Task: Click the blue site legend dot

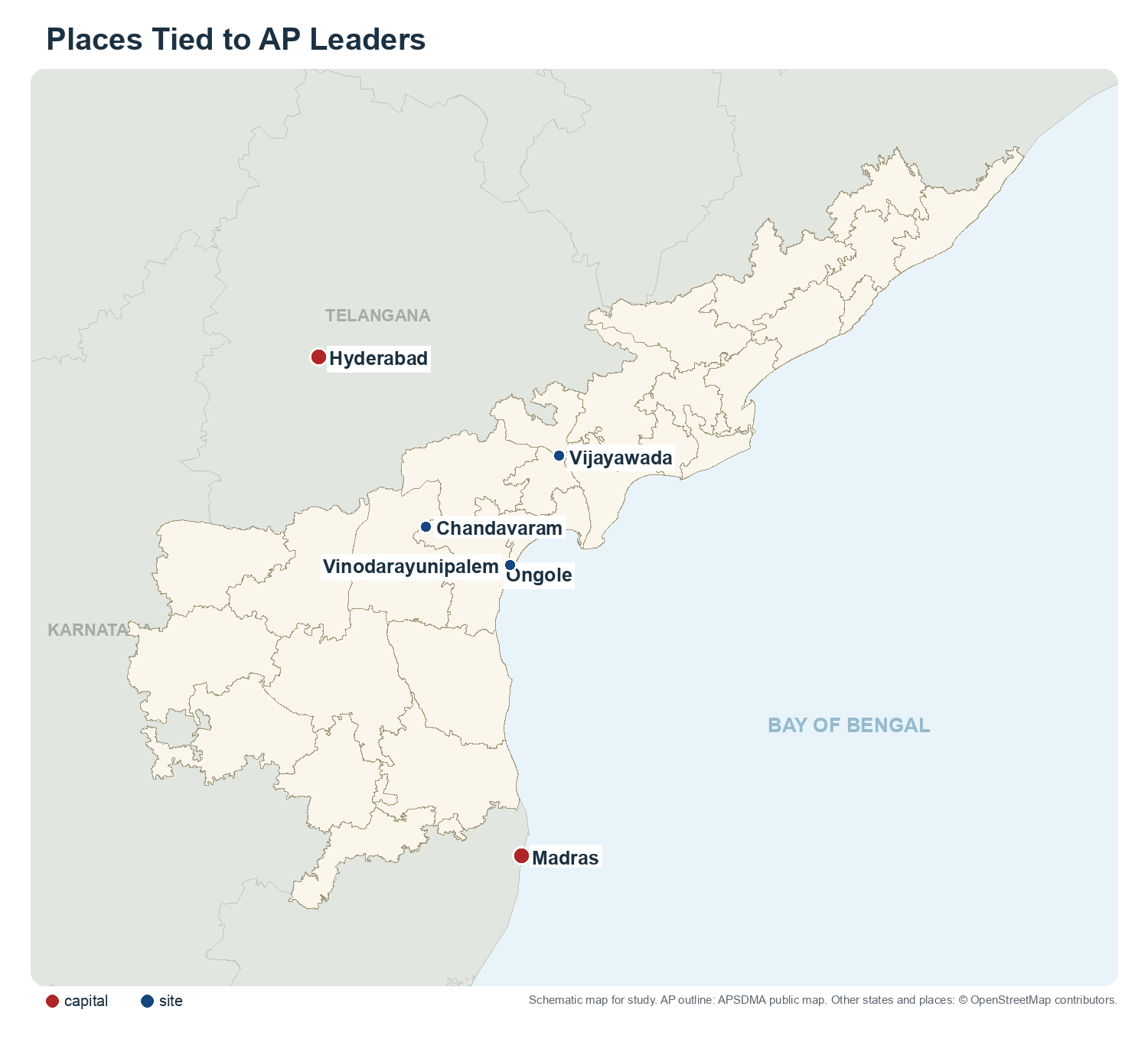Action: (148, 1002)
